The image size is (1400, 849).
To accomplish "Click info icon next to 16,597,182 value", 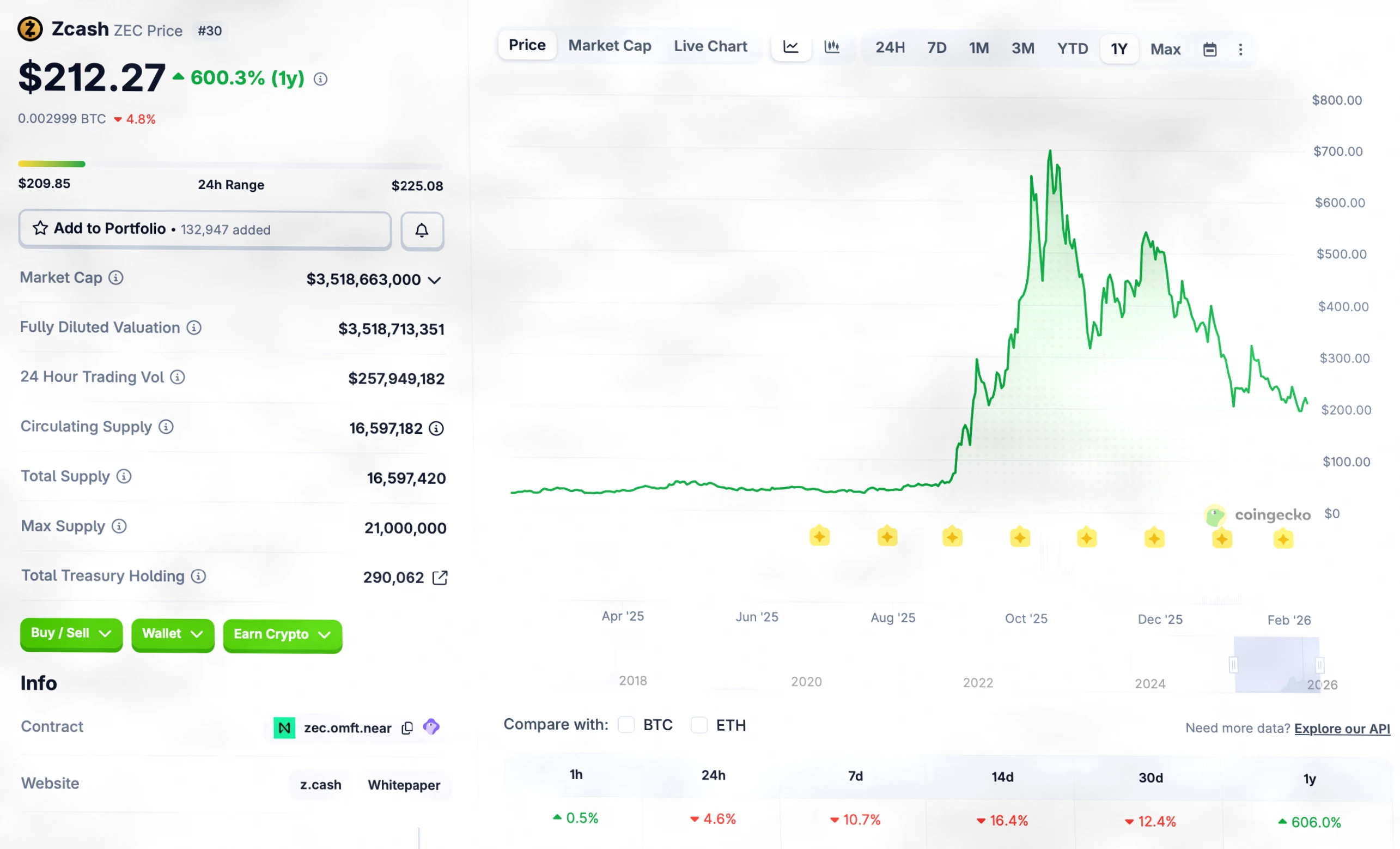I will (x=436, y=428).
